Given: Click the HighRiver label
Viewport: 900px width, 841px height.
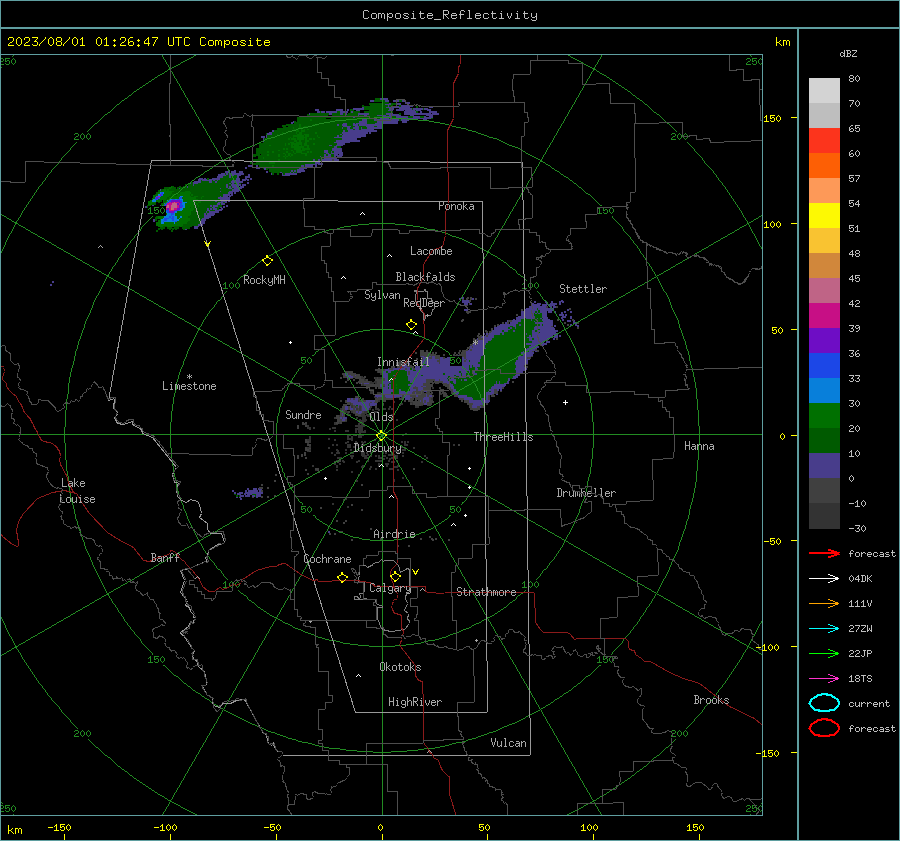Looking at the screenshot, I should 415,702.
